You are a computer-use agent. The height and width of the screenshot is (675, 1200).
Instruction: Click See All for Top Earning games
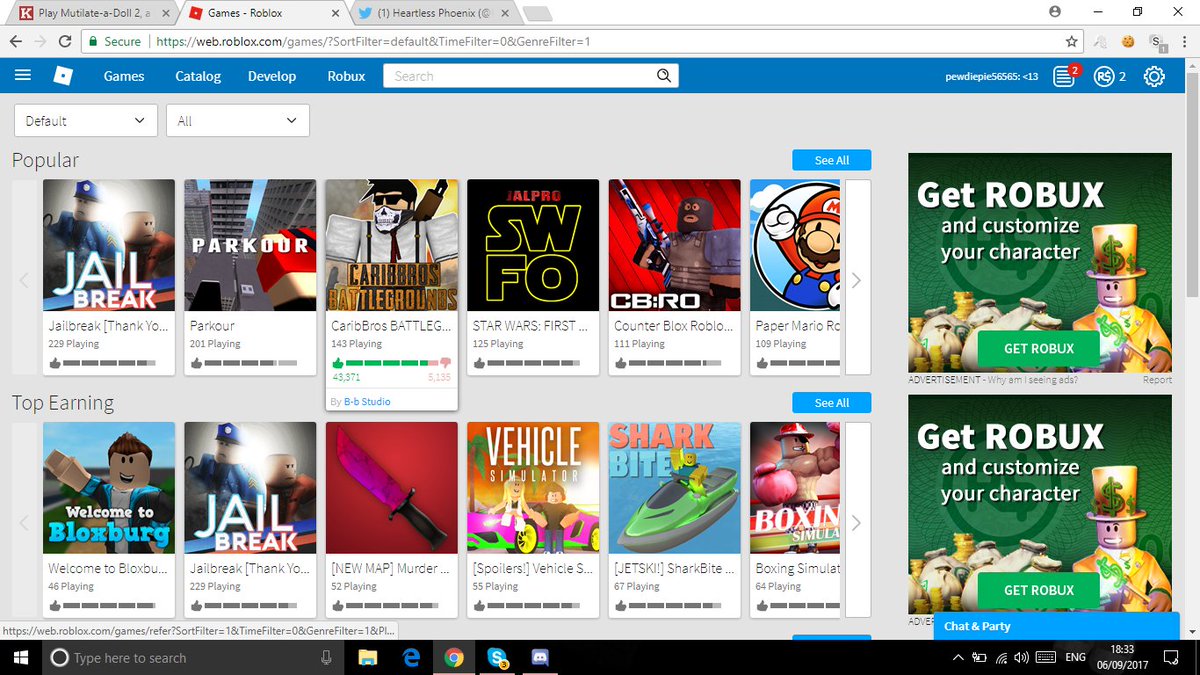831,403
